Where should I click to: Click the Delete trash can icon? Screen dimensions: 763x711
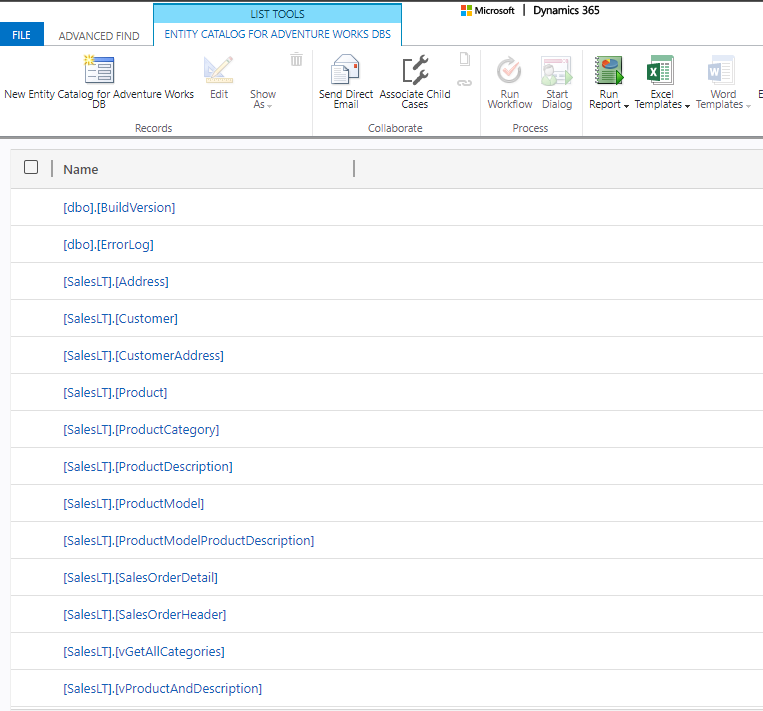296,59
